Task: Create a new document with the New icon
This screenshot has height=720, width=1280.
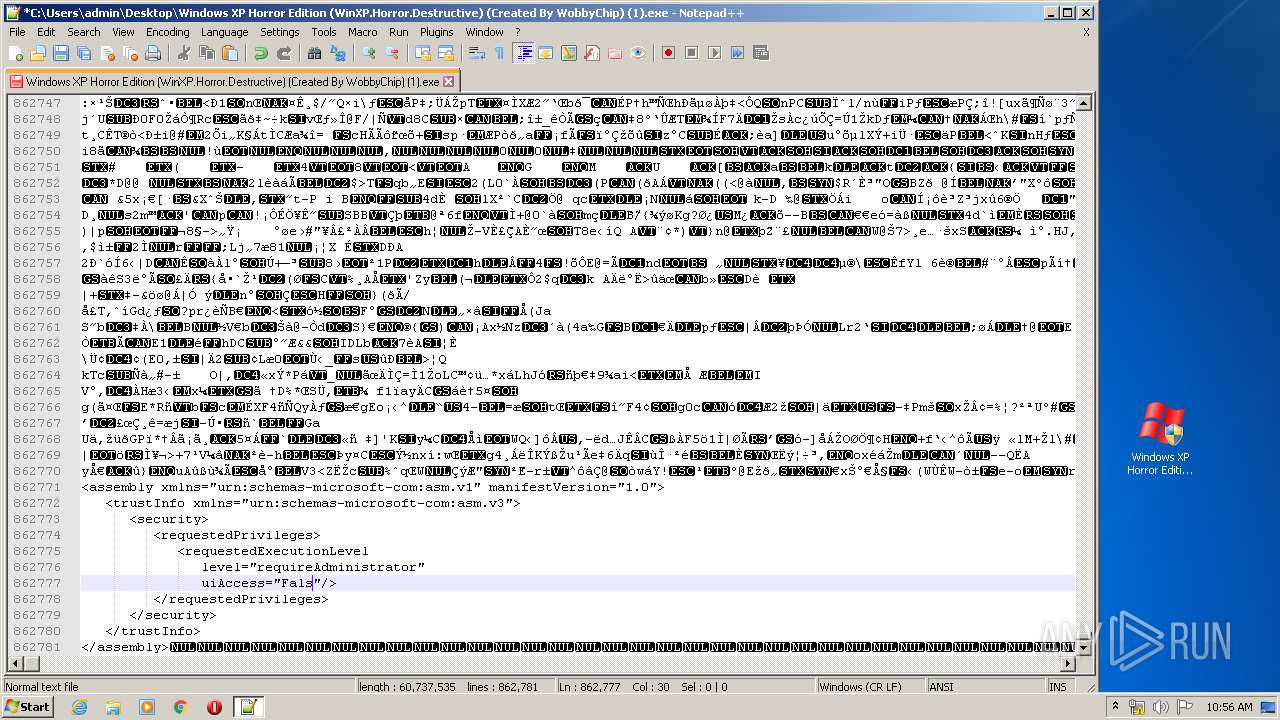Action: point(16,53)
